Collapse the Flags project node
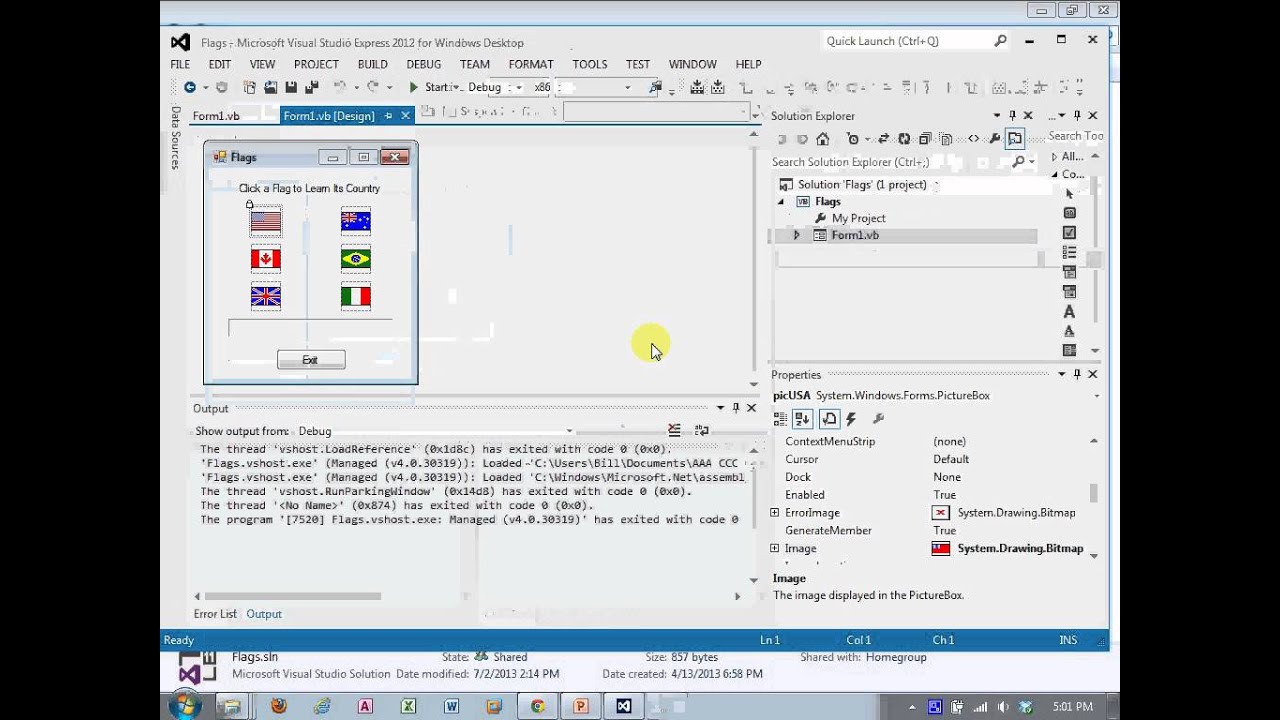The height and width of the screenshot is (720, 1280). (x=782, y=201)
